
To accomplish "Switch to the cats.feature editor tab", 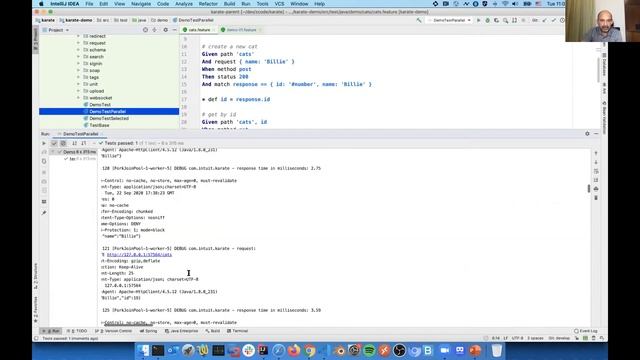I will (x=198, y=30).
